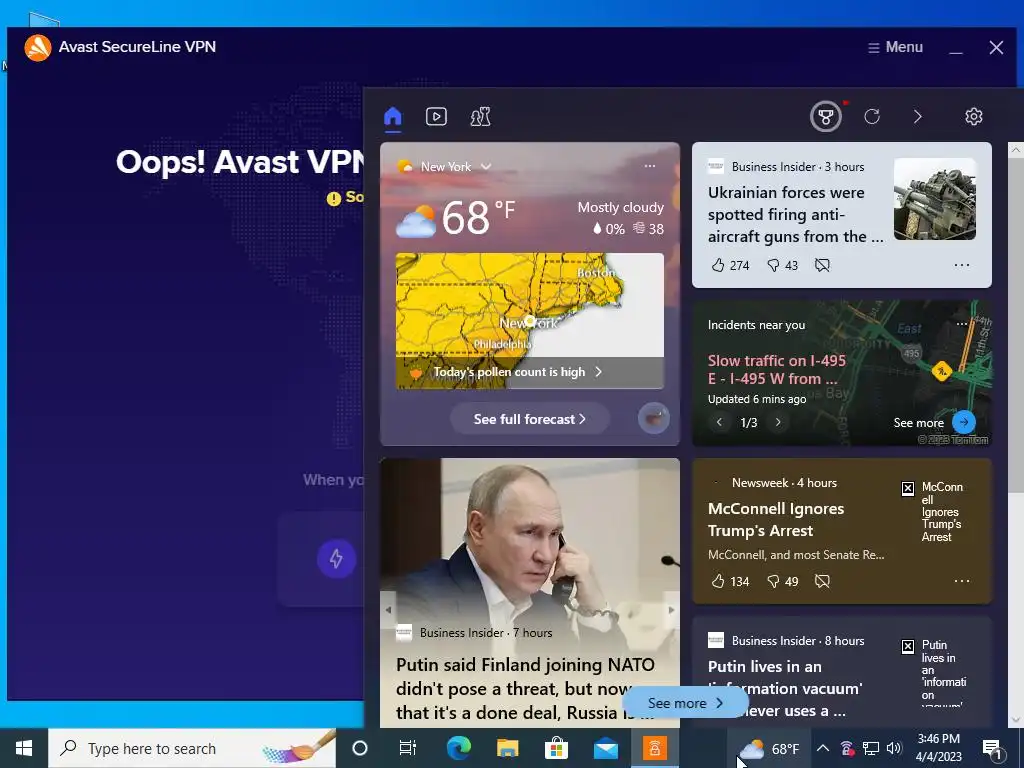
Task: Like the McConnell article
Action: coord(730,581)
